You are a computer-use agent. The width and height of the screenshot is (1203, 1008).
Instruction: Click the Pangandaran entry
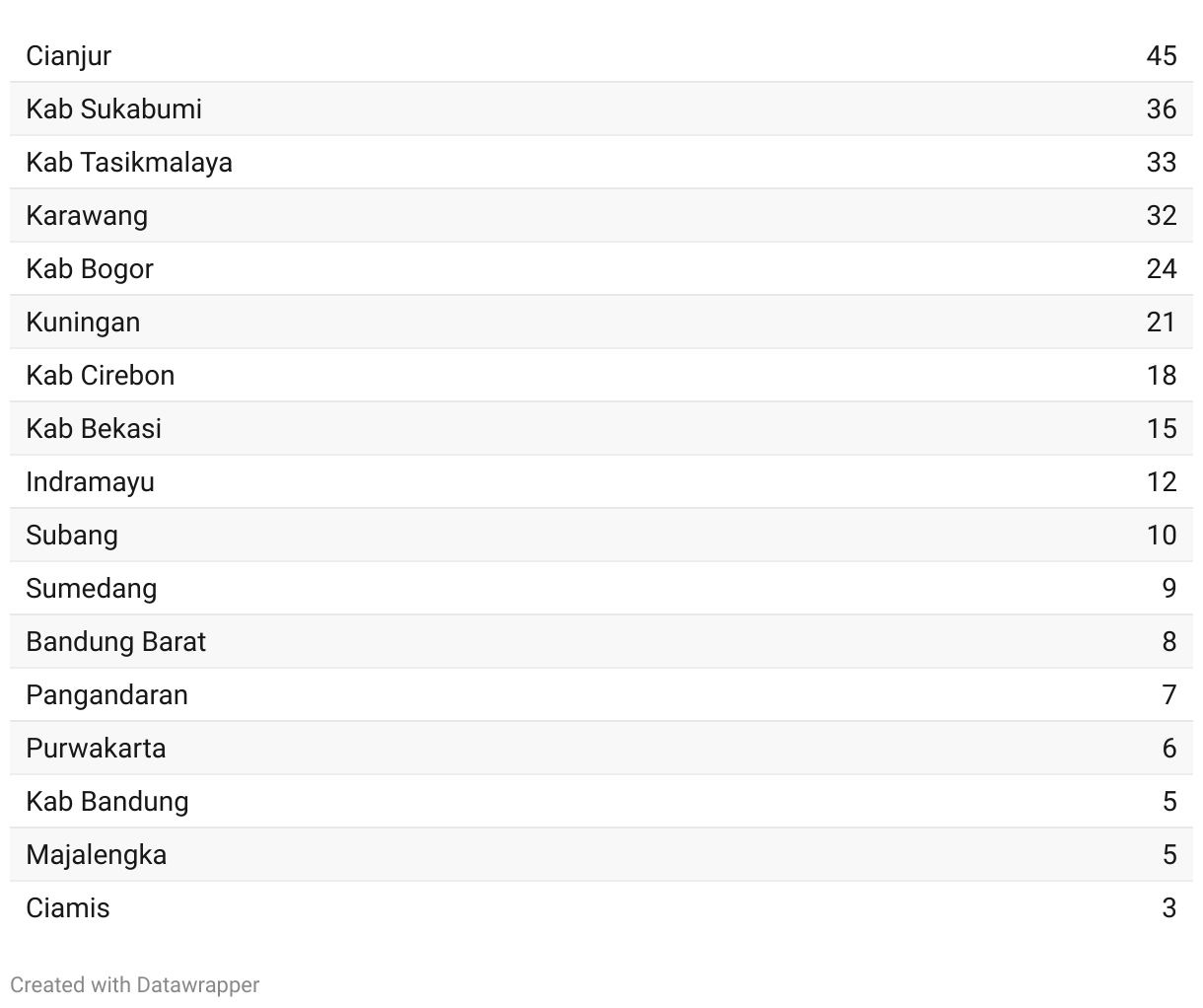click(x=106, y=694)
